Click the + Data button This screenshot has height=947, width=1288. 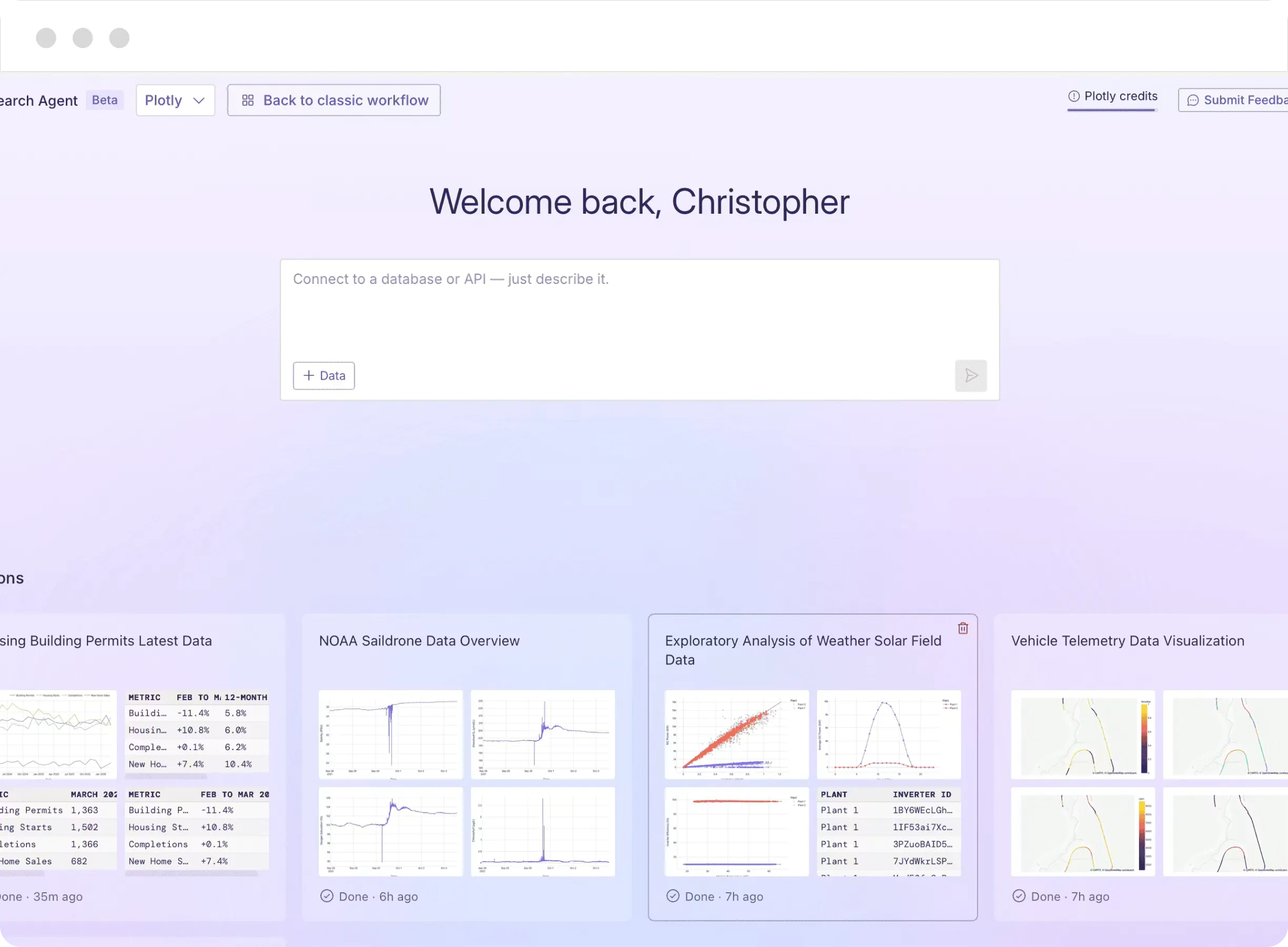click(x=324, y=375)
